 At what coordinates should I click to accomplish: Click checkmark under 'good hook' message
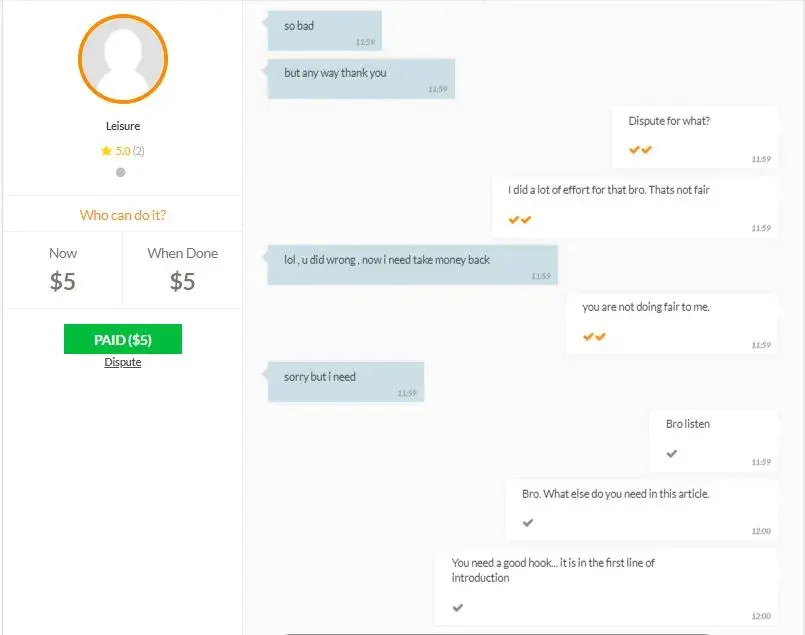(x=458, y=607)
